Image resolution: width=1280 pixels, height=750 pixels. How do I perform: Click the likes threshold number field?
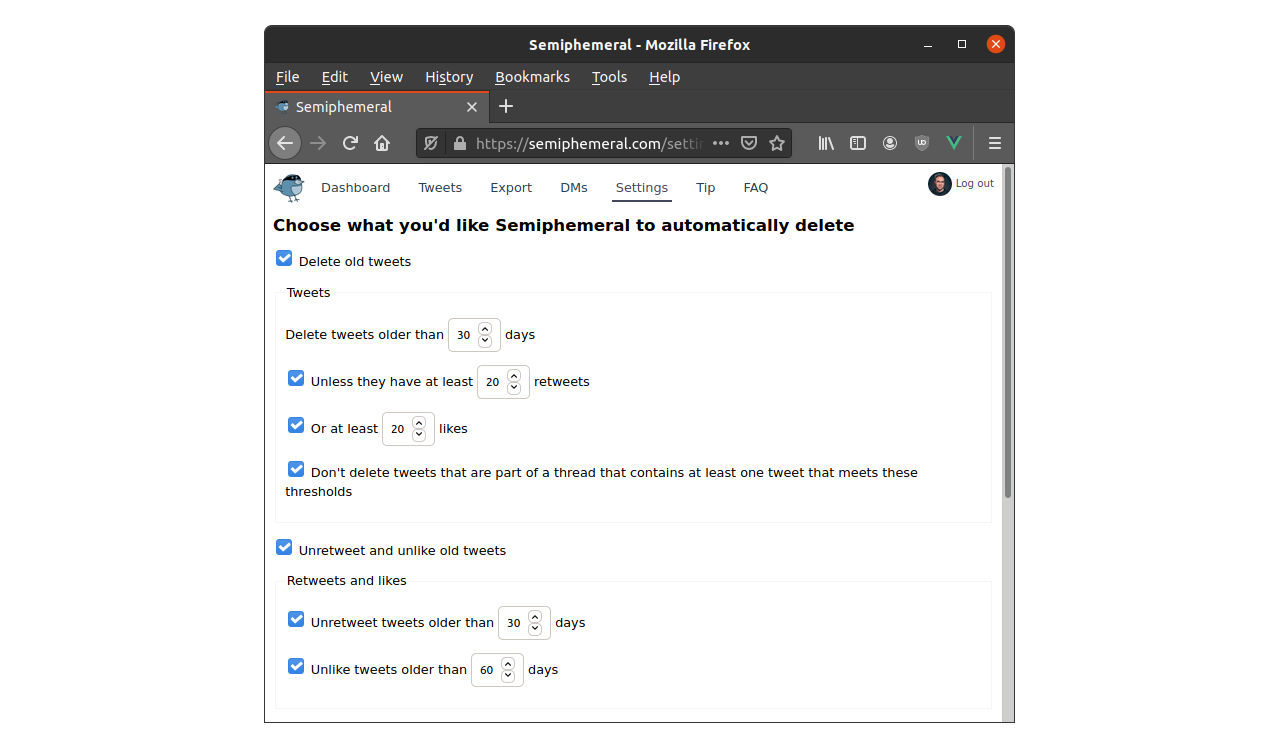click(408, 429)
